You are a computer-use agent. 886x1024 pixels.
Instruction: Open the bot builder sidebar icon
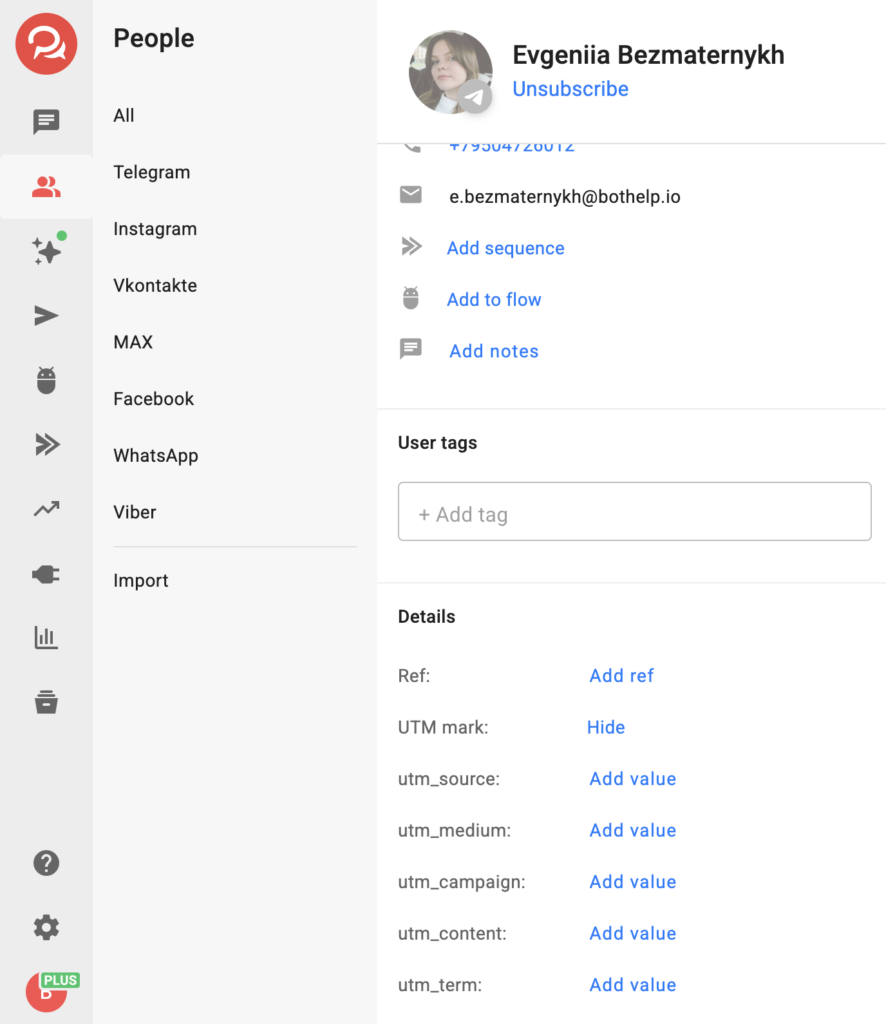click(46, 380)
